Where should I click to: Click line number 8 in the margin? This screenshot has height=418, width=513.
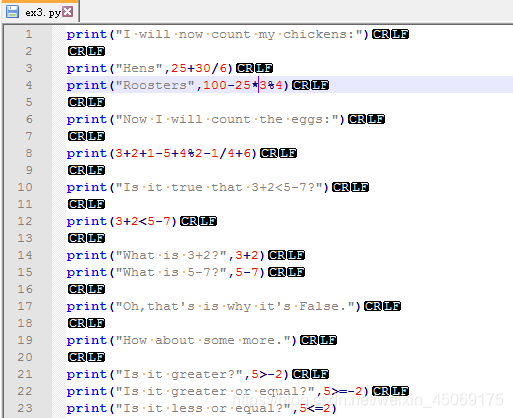[x=29, y=153]
